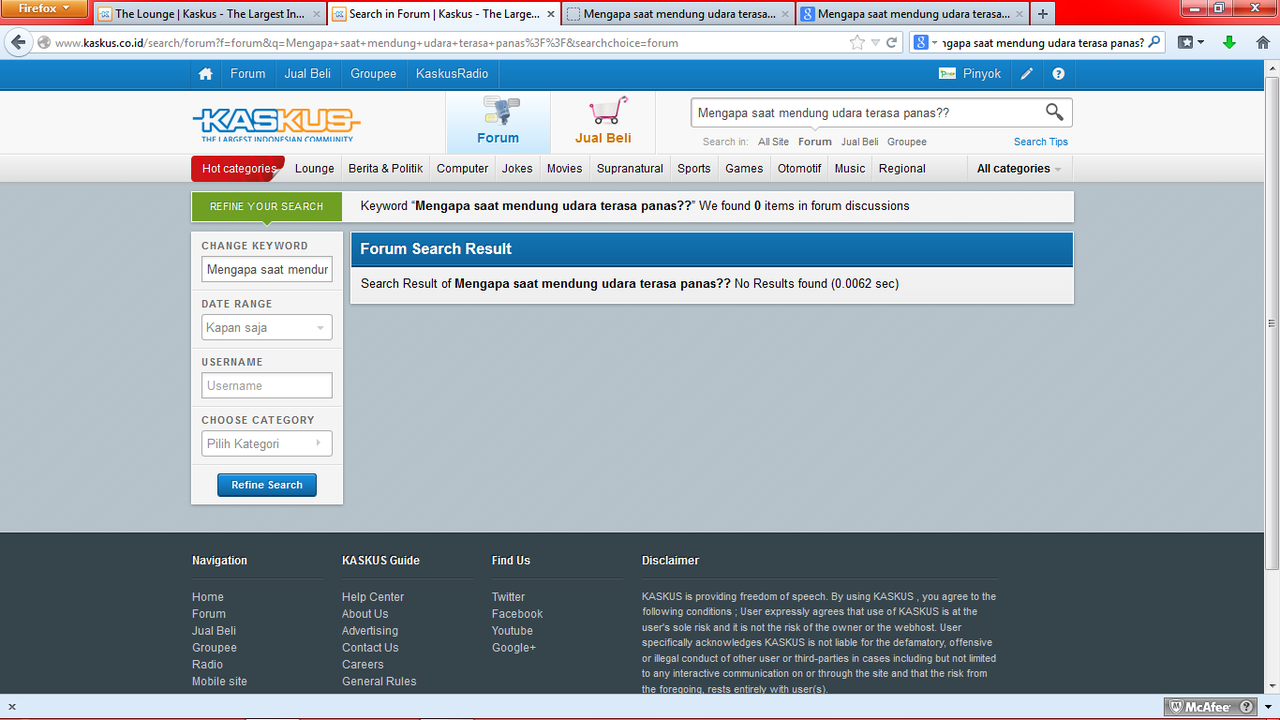Run search with browser search magnifier
This screenshot has height=720, width=1280.
1155,43
